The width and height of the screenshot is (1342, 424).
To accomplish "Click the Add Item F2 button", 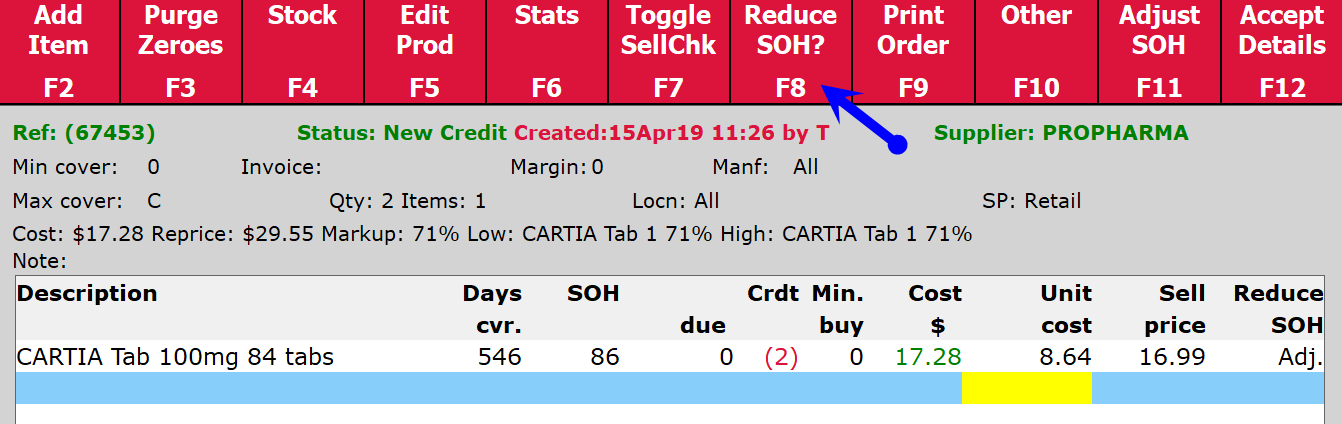I will coord(59,51).
